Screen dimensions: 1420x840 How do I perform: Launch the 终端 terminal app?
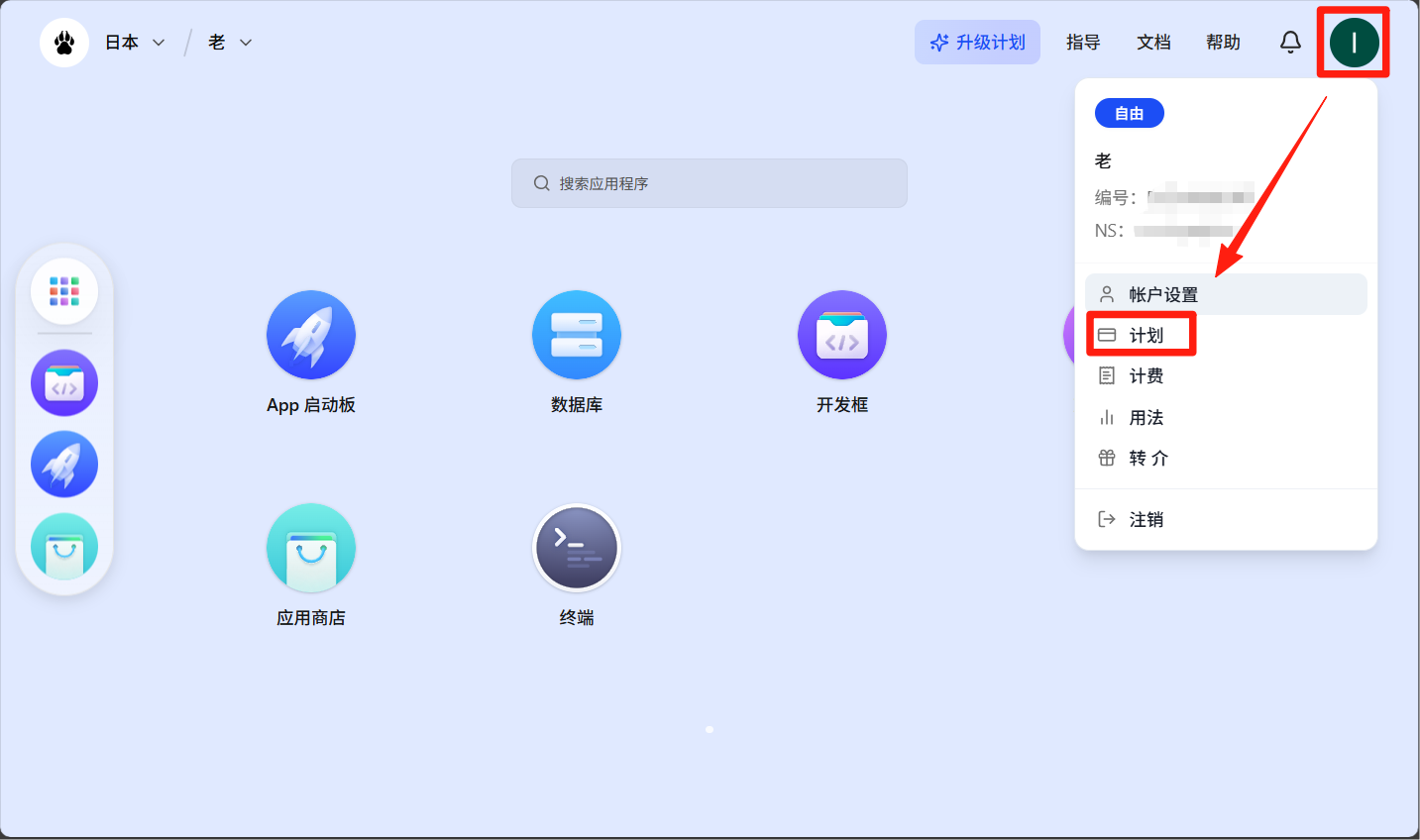coord(576,548)
